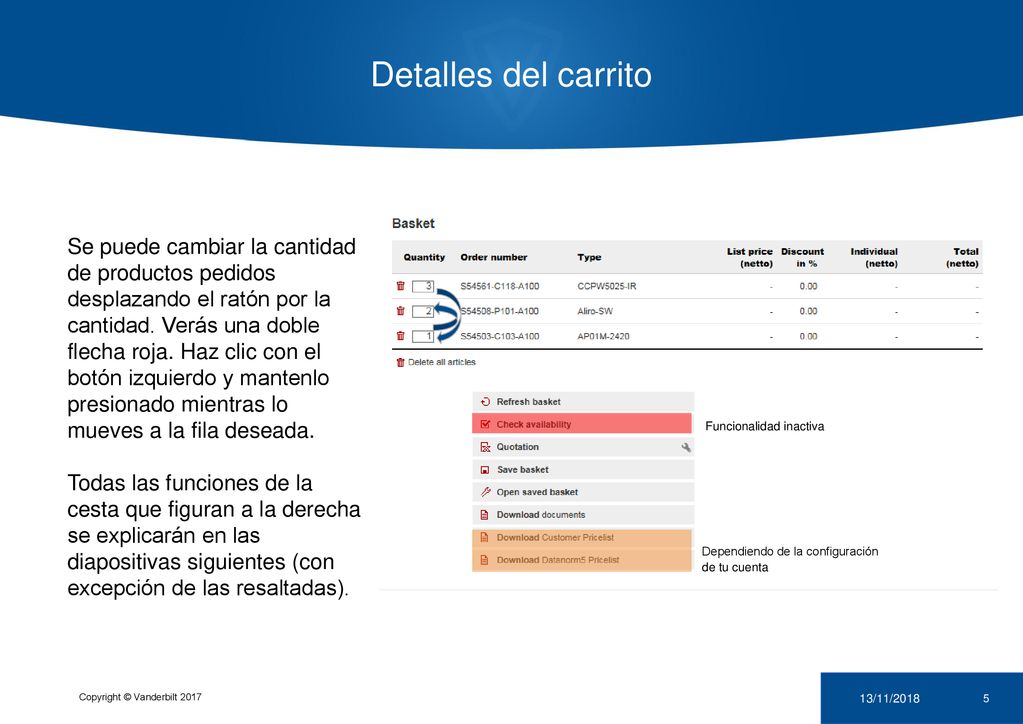Click the trash icon for S54508-P101-A100
The height and width of the screenshot is (724, 1023).
(x=401, y=311)
